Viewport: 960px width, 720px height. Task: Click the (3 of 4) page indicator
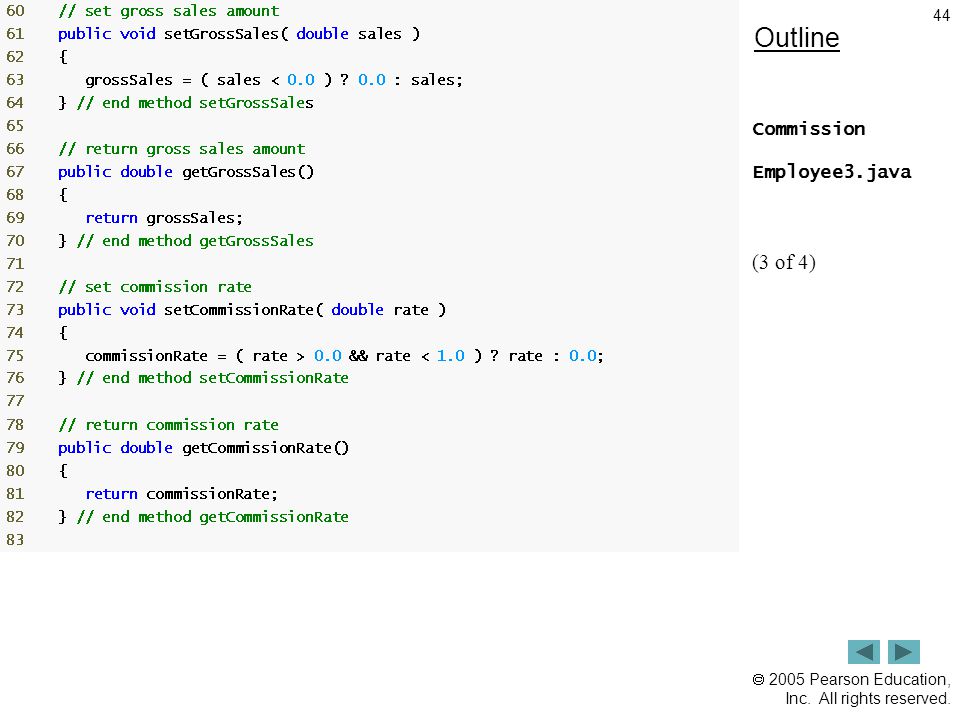point(784,263)
